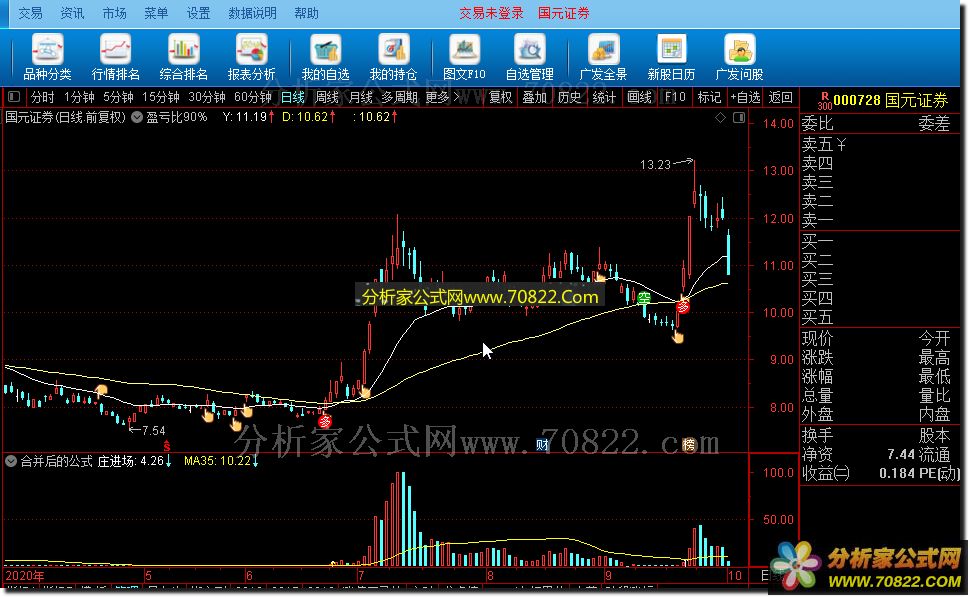The height and width of the screenshot is (597, 970).
Task: Click the MA35: 10.22 indicator value
Action: (x=217, y=461)
